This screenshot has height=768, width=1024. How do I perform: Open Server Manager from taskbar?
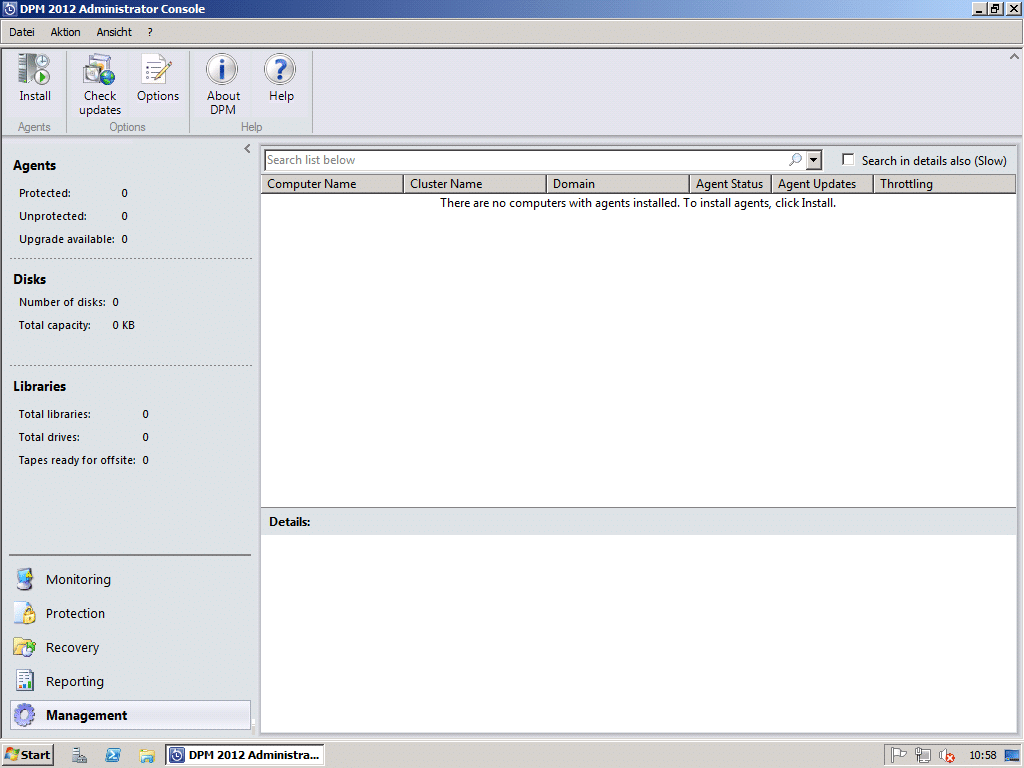pos(79,755)
